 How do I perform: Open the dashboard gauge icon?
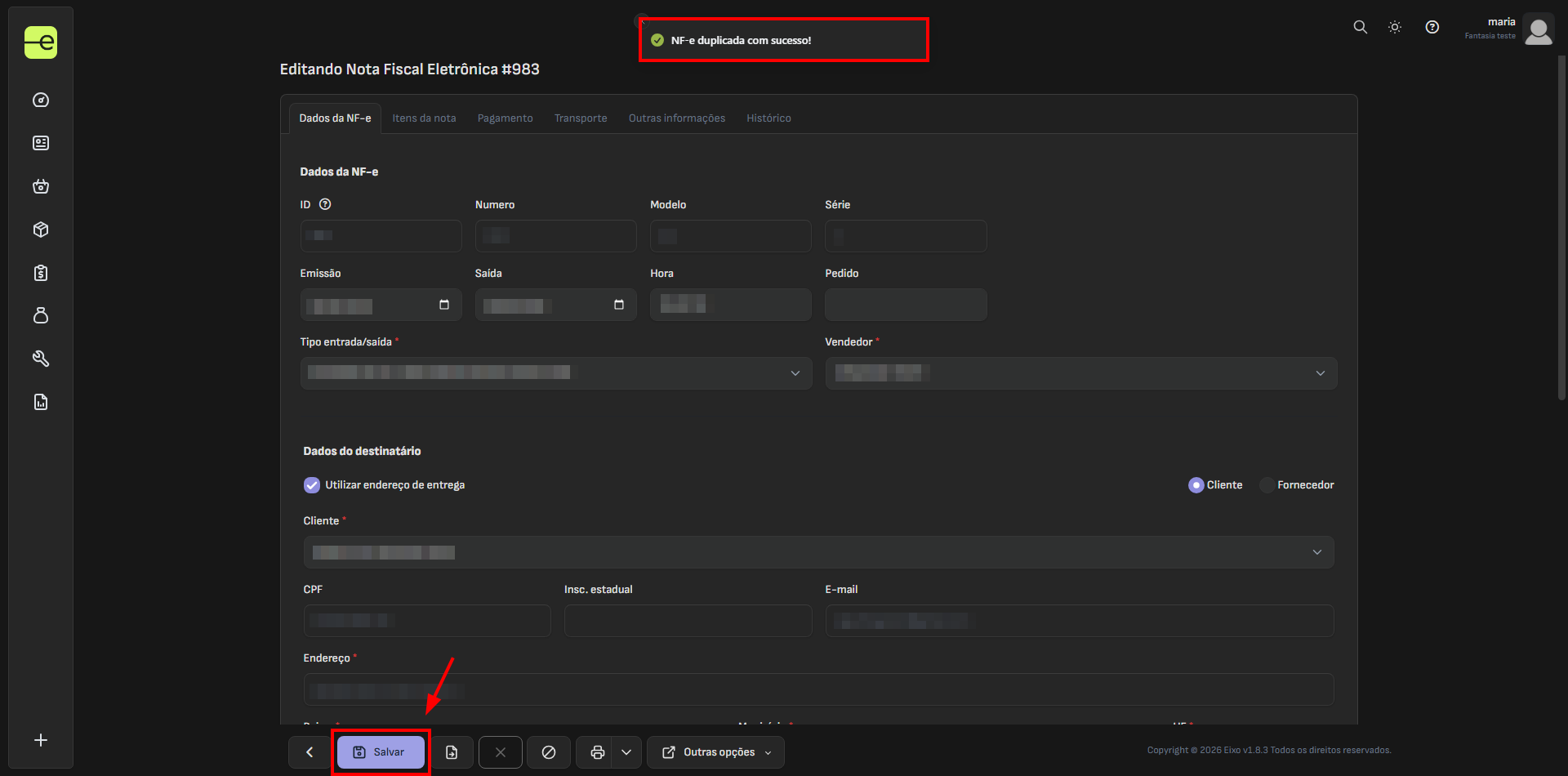pos(41,100)
